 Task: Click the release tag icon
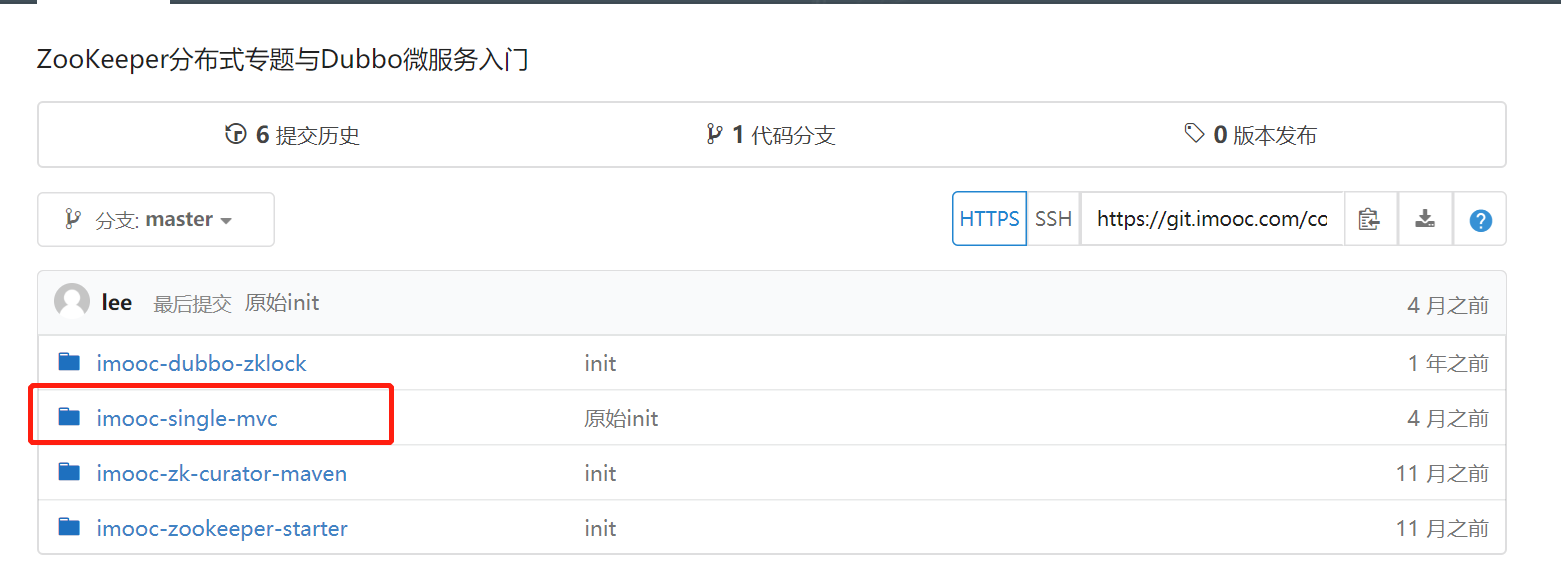pos(1194,134)
